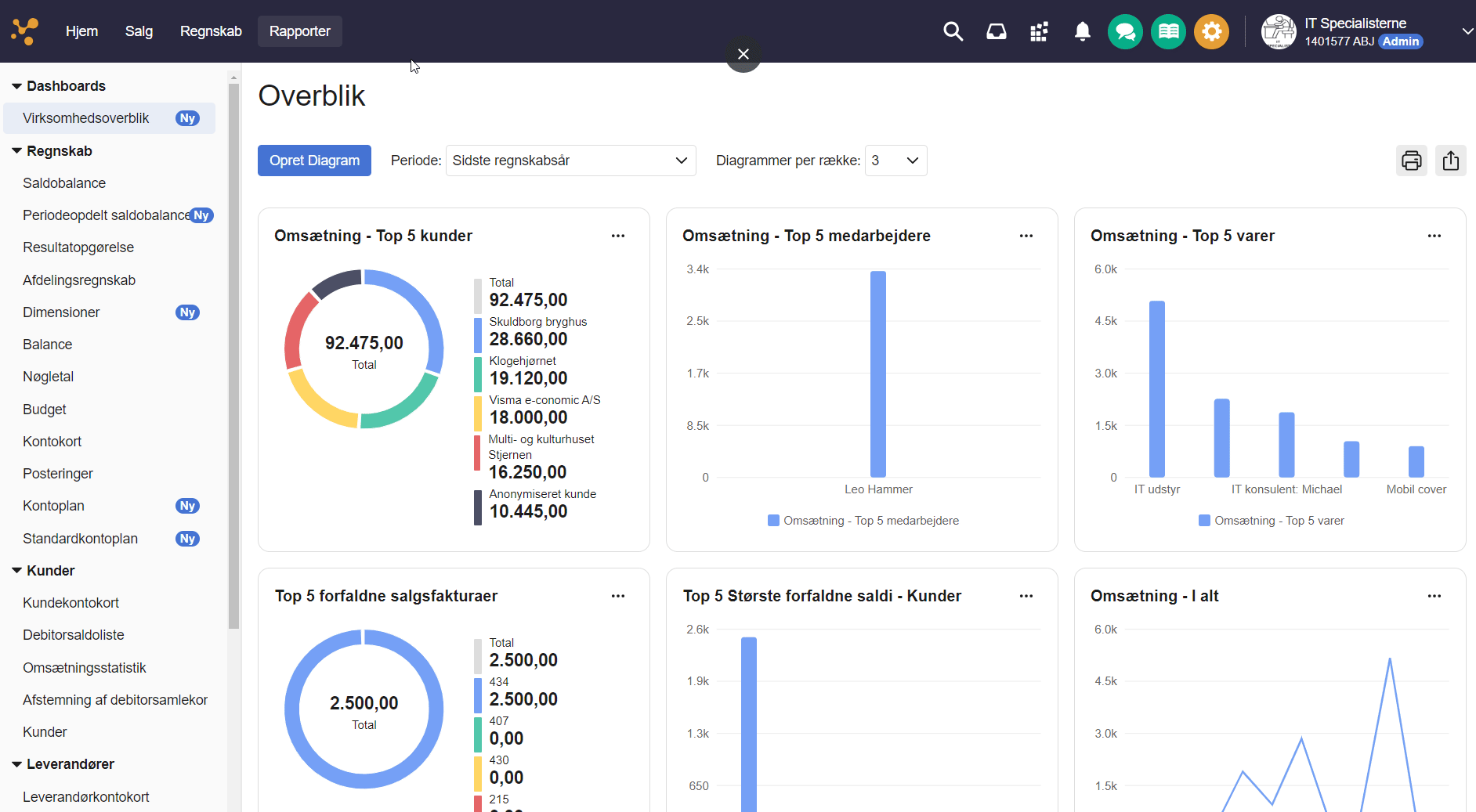Image resolution: width=1476 pixels, height=812 pixels.
Task: Click the share/export icon
Action: pos(1450,161)
